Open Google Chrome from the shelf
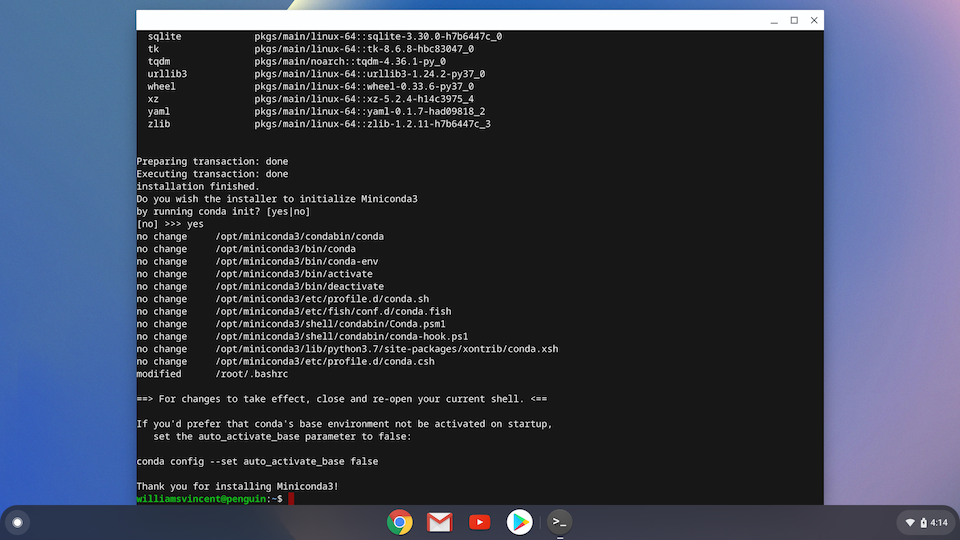The width and height of the screenshot is (960, 540). click(x=399, y=522)
